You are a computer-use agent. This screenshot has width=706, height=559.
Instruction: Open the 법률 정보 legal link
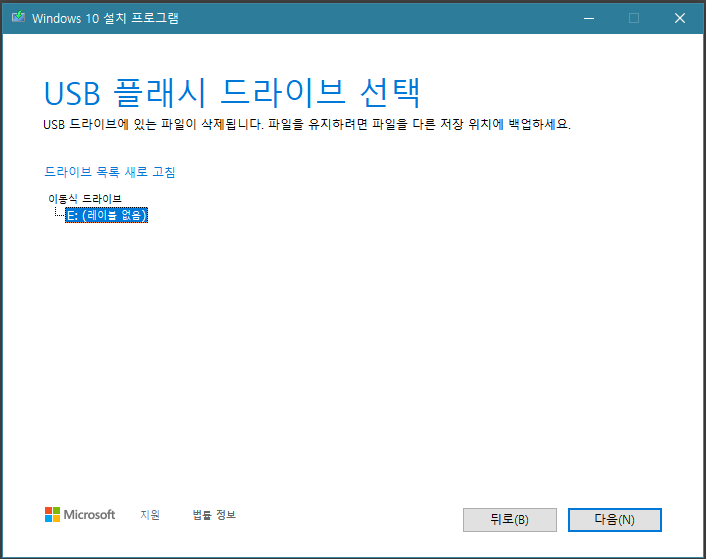(214, 514)
